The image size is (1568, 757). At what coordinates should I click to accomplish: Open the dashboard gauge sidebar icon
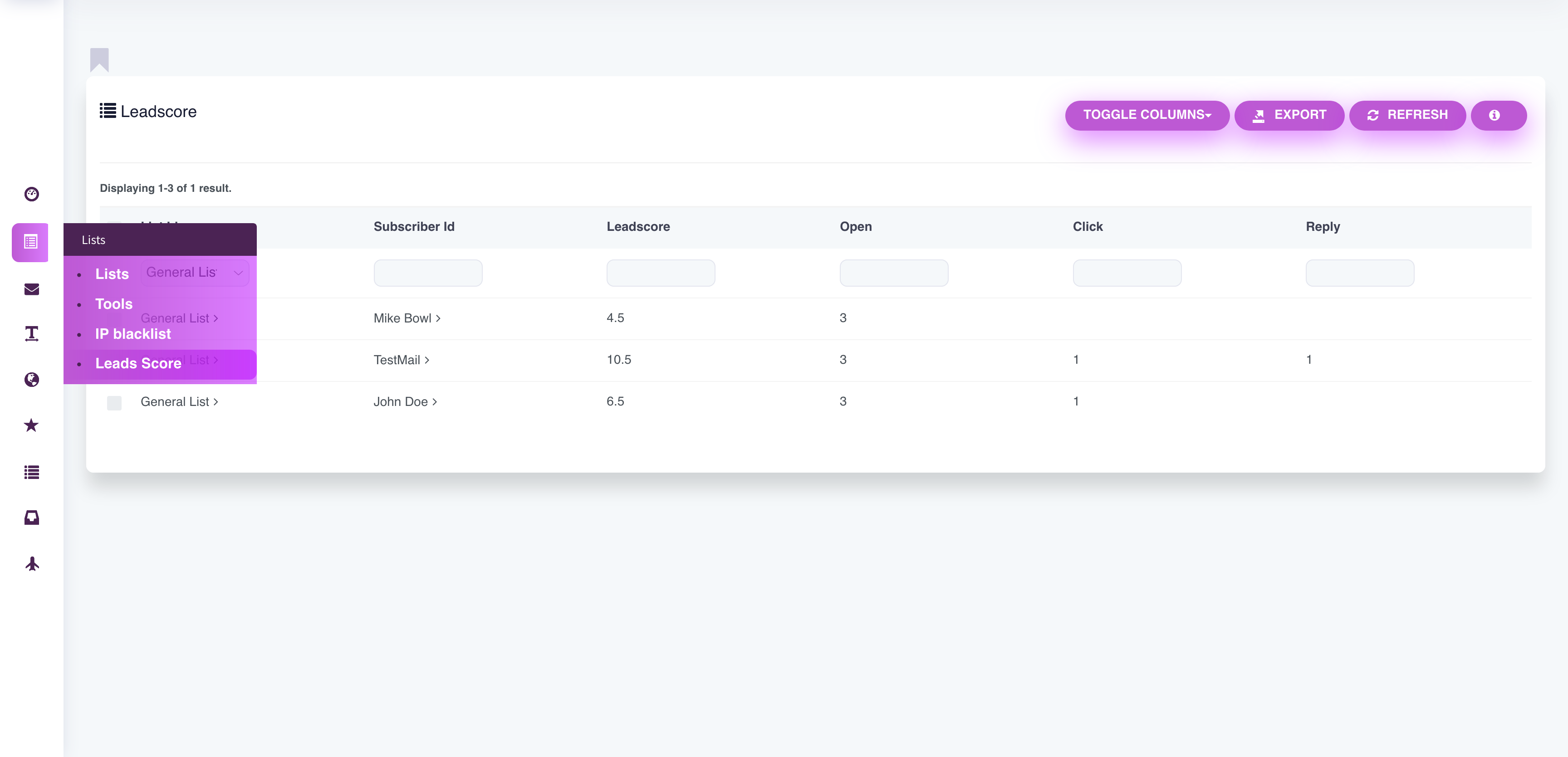32,194
